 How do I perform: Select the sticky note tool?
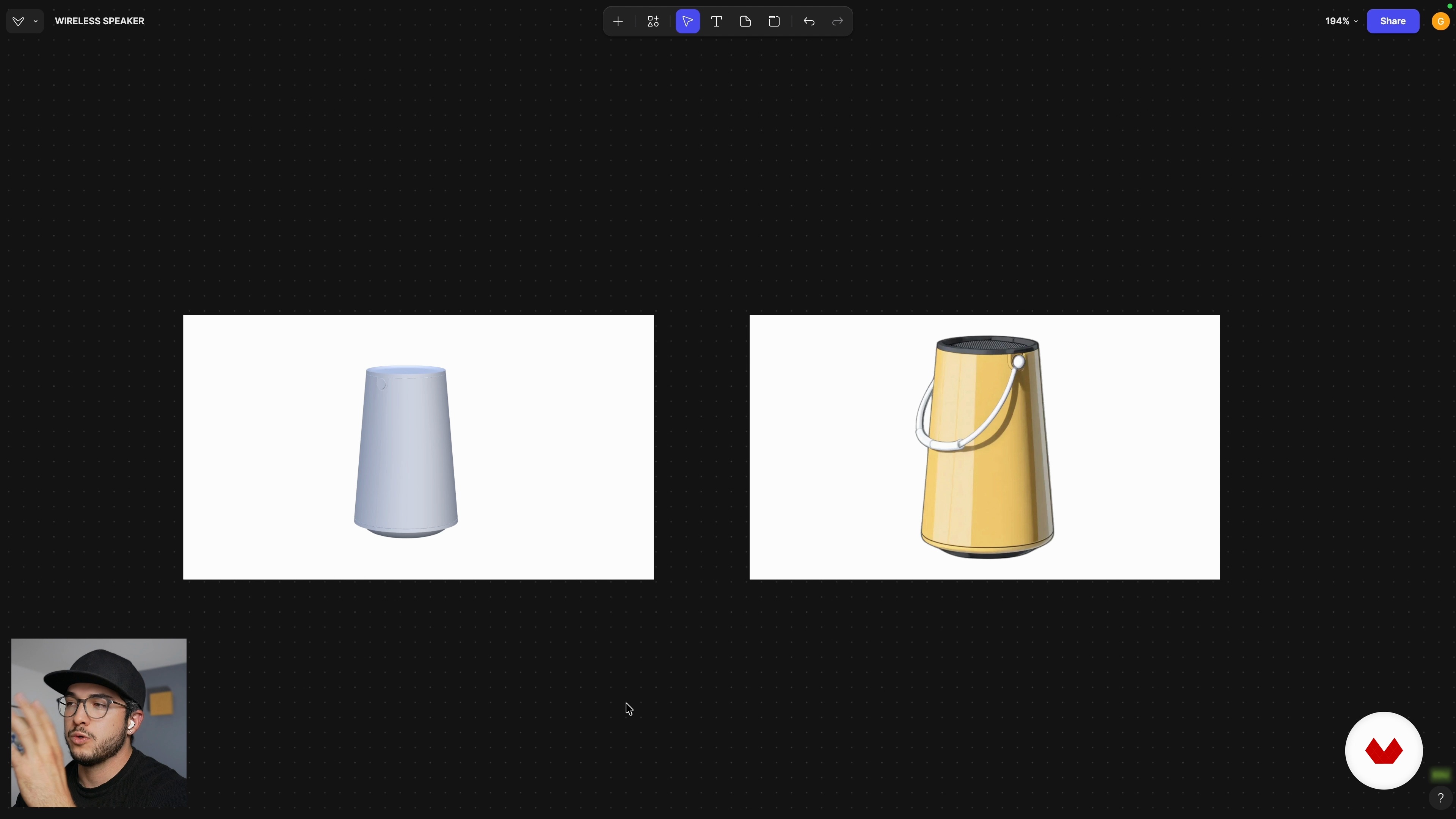coord(745,22)
